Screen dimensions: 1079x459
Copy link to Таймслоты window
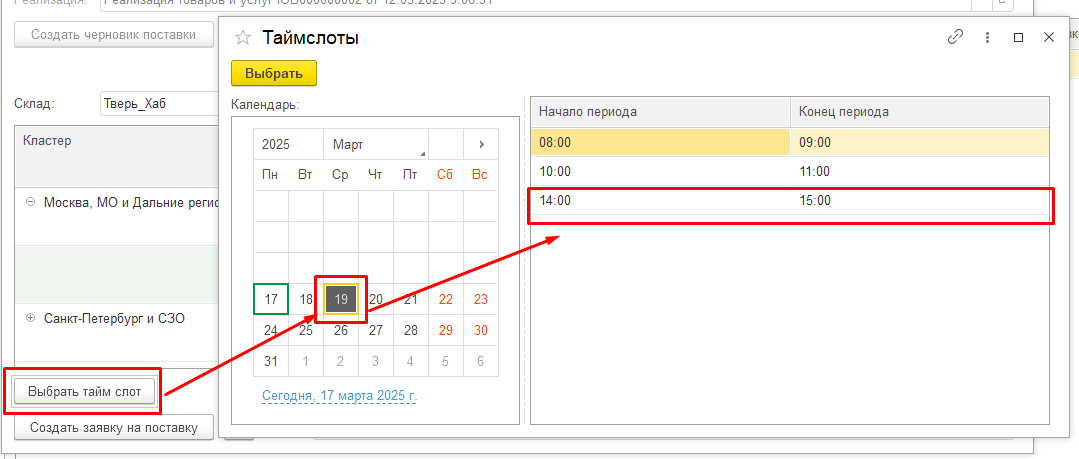click(955, 37)
